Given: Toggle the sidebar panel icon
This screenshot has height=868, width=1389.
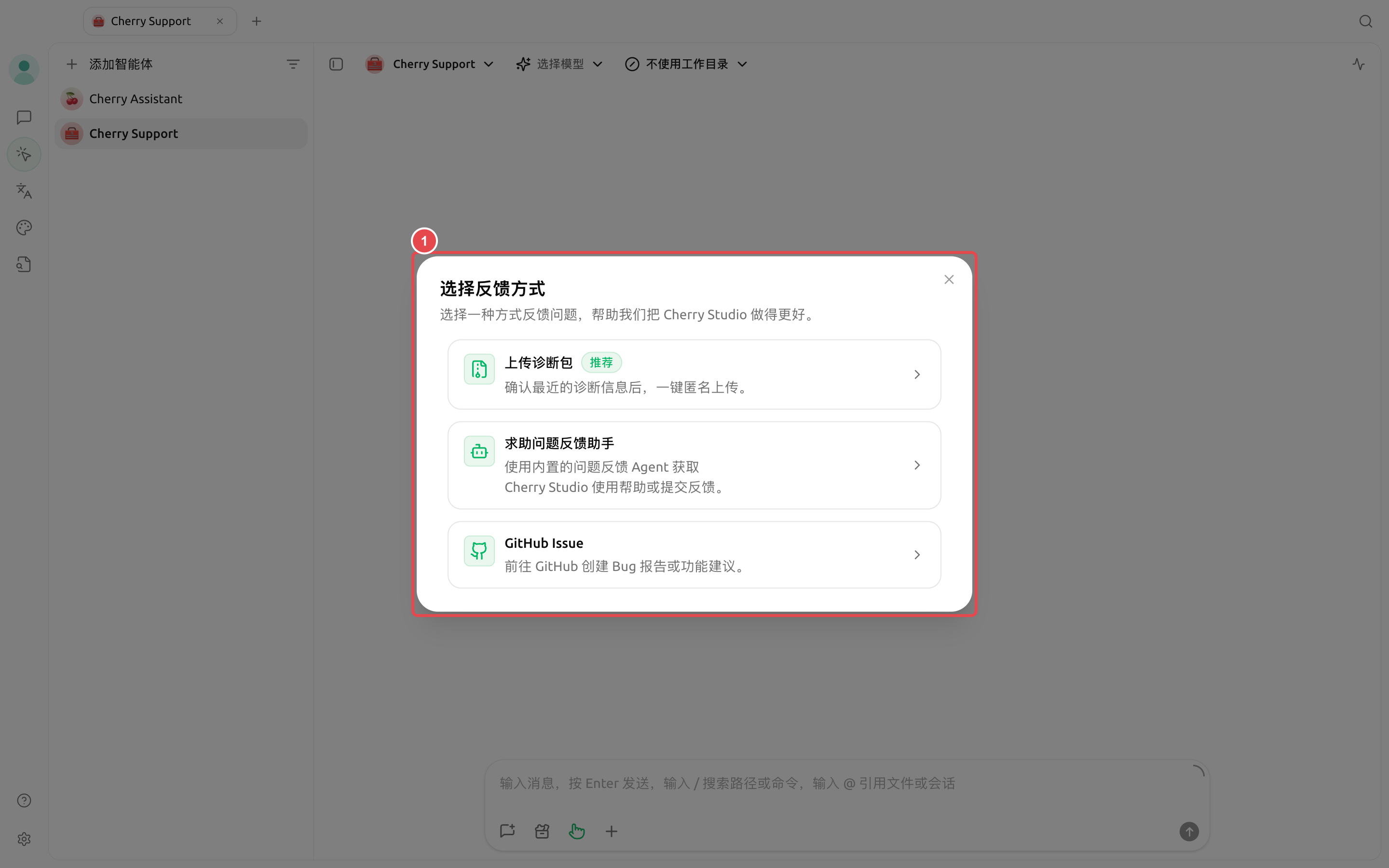Looking at the screenshot, I should (336, 64).
